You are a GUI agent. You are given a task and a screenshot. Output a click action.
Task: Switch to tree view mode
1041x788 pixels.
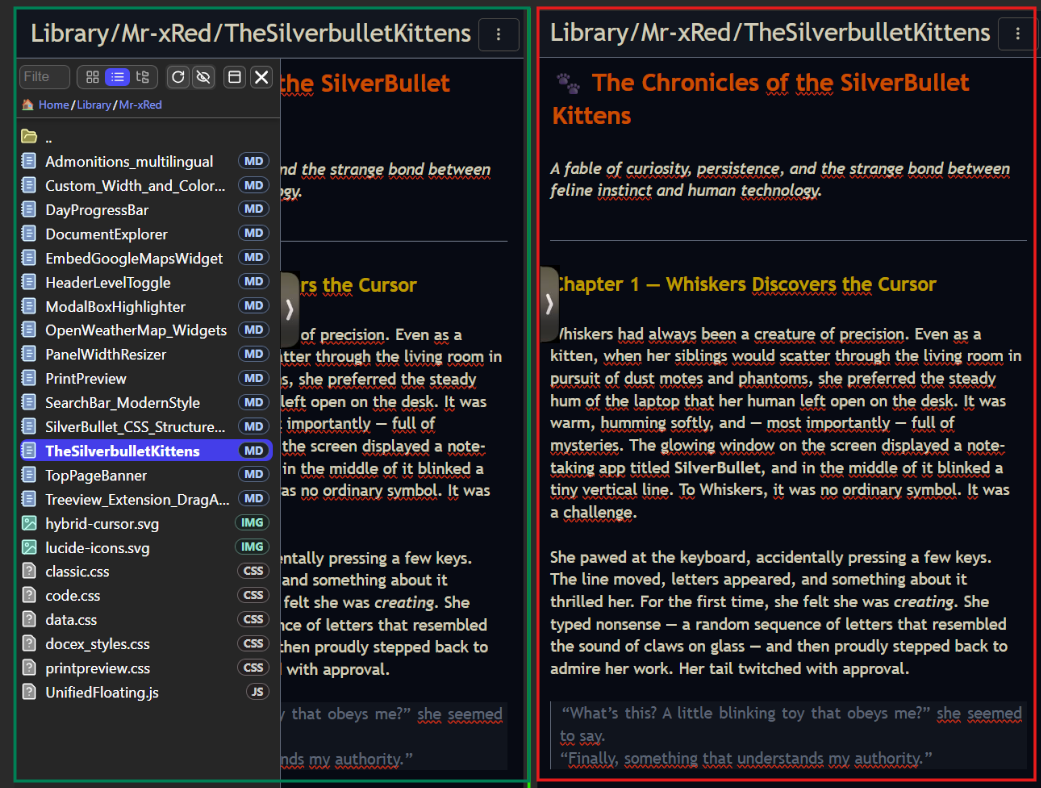tap(142, 77)
